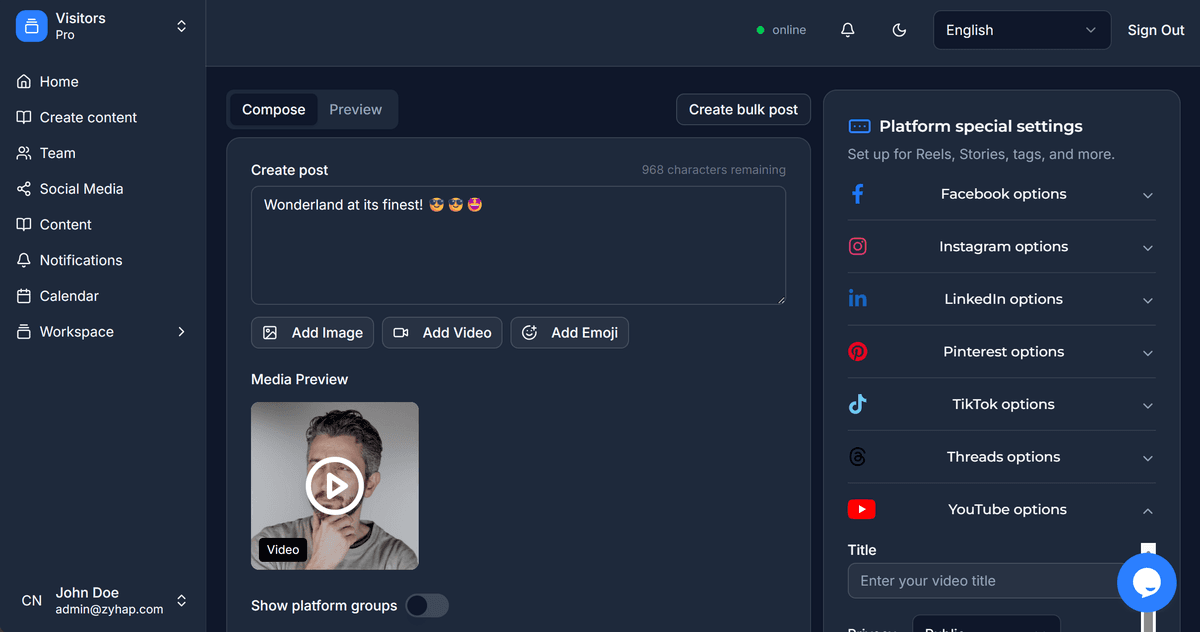
Task: Click the TikTok logo icon
Action: point(858,404)
